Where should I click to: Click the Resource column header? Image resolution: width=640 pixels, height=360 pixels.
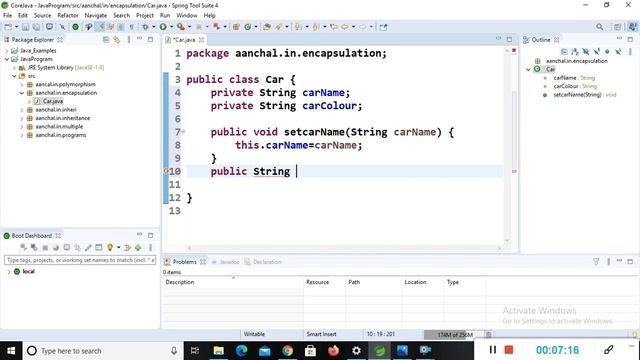tap(325, 282)
